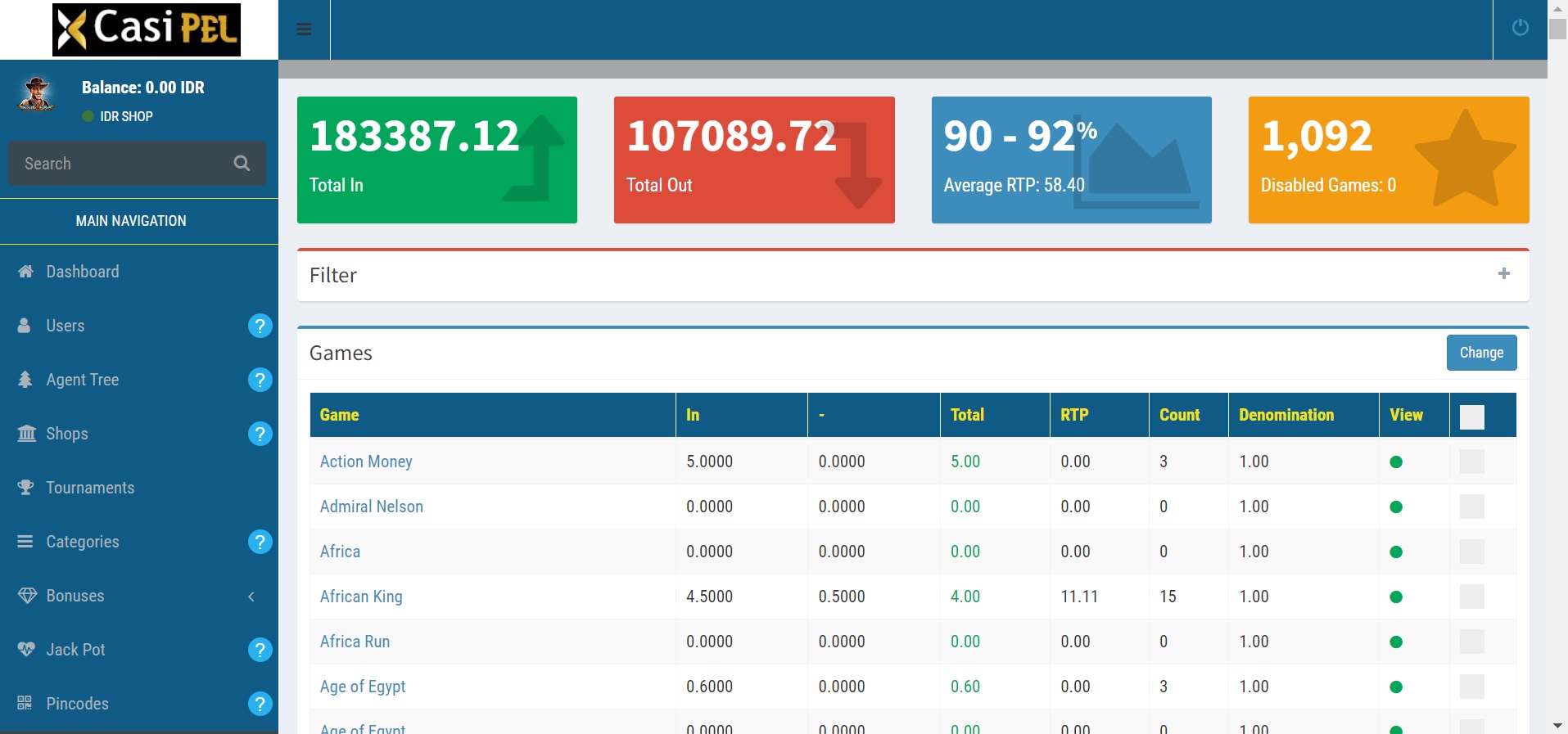The width and height of the screenshot is (1568, 734).
Task: Click the question mark next to Jack Pot
Action: [260, 650]
